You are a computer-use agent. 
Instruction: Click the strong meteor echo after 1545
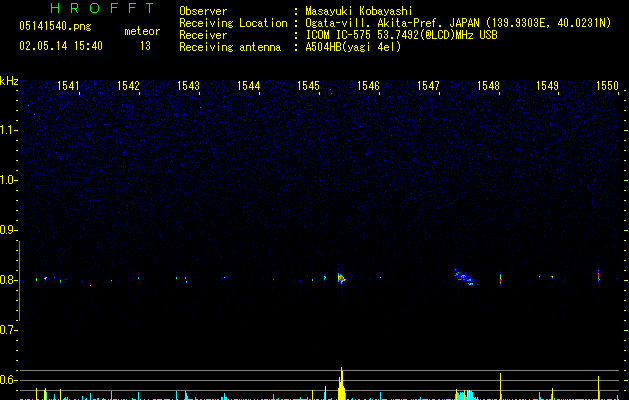click(341, 278)
